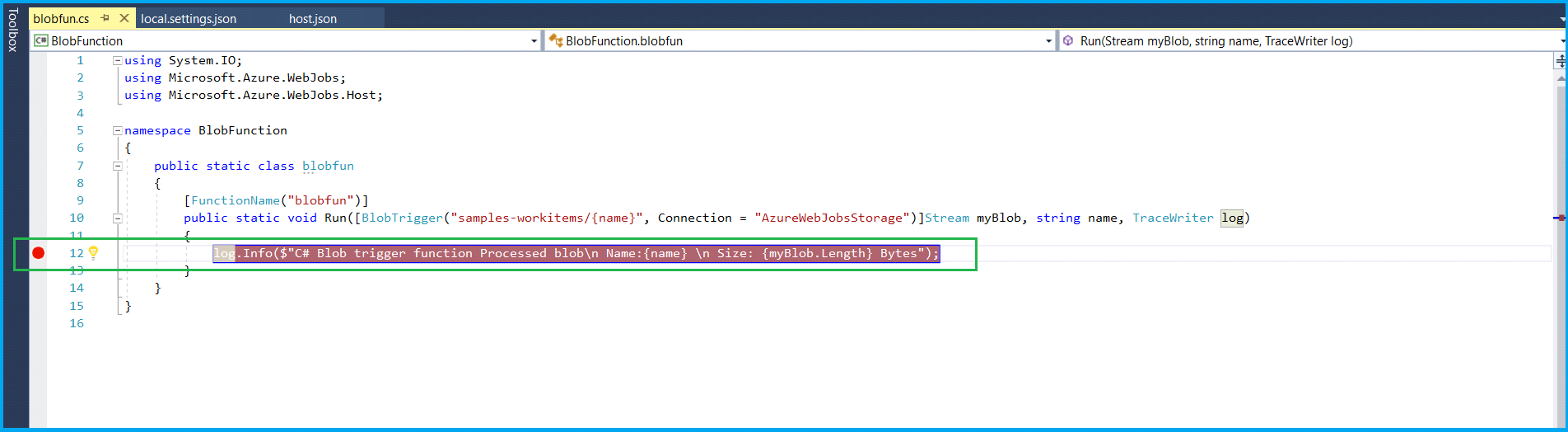The image size is (1568, 432).
Task: Switch to the blobfun.cs tab
Action: [61, 18]
